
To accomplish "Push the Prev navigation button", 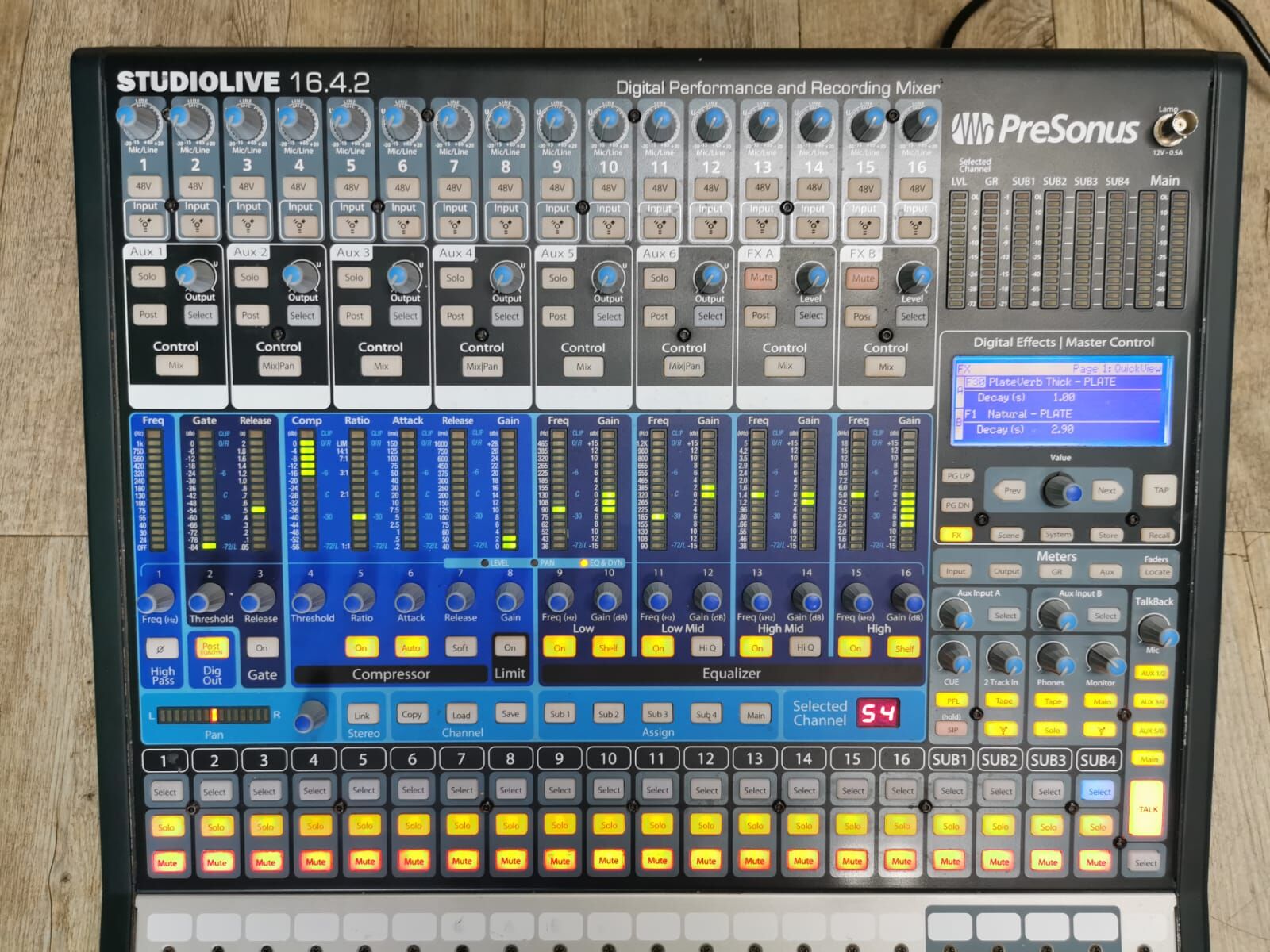I will click(x=1010, y=490).
